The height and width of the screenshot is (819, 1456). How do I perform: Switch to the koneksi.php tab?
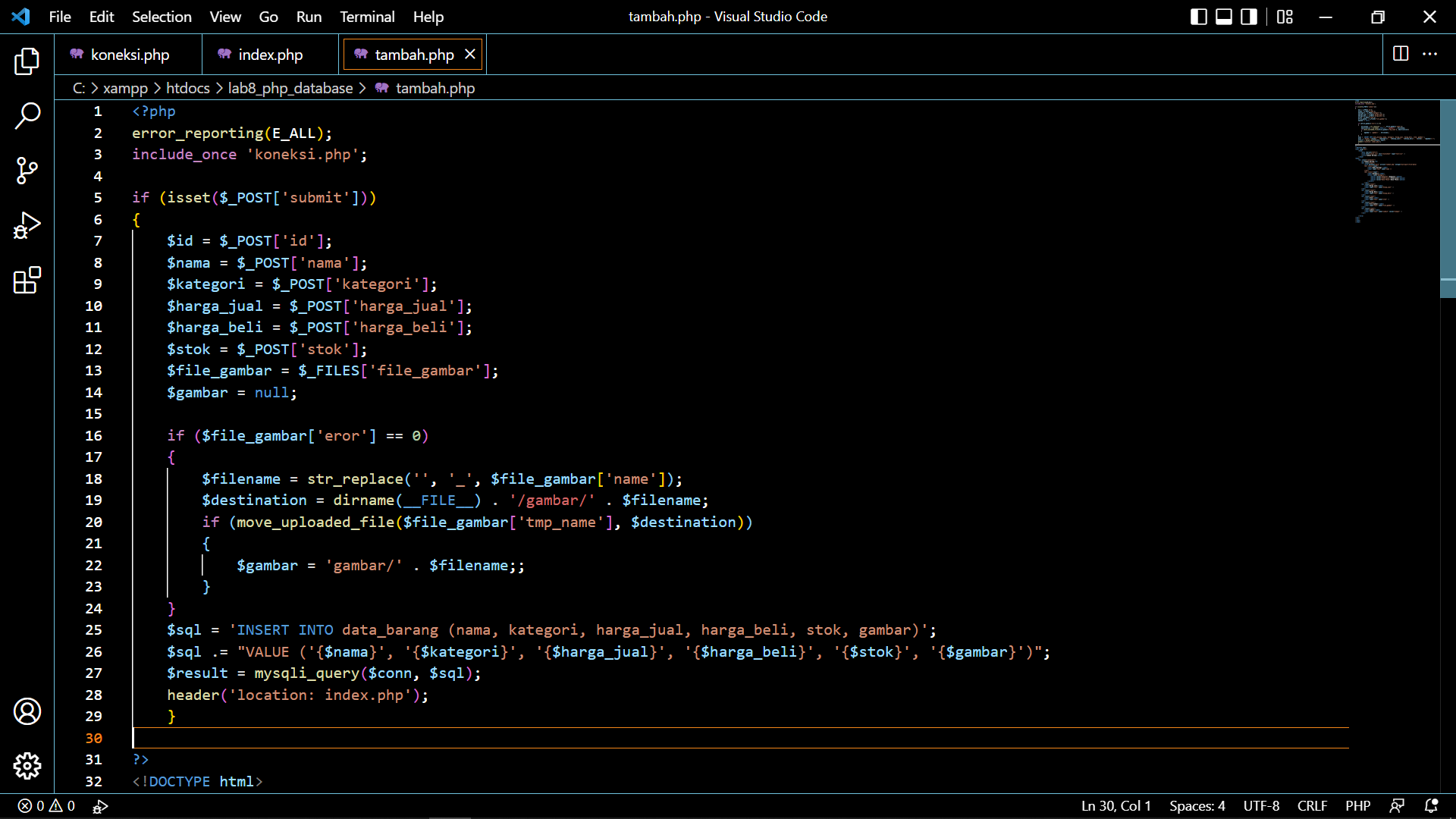(129, 54)
